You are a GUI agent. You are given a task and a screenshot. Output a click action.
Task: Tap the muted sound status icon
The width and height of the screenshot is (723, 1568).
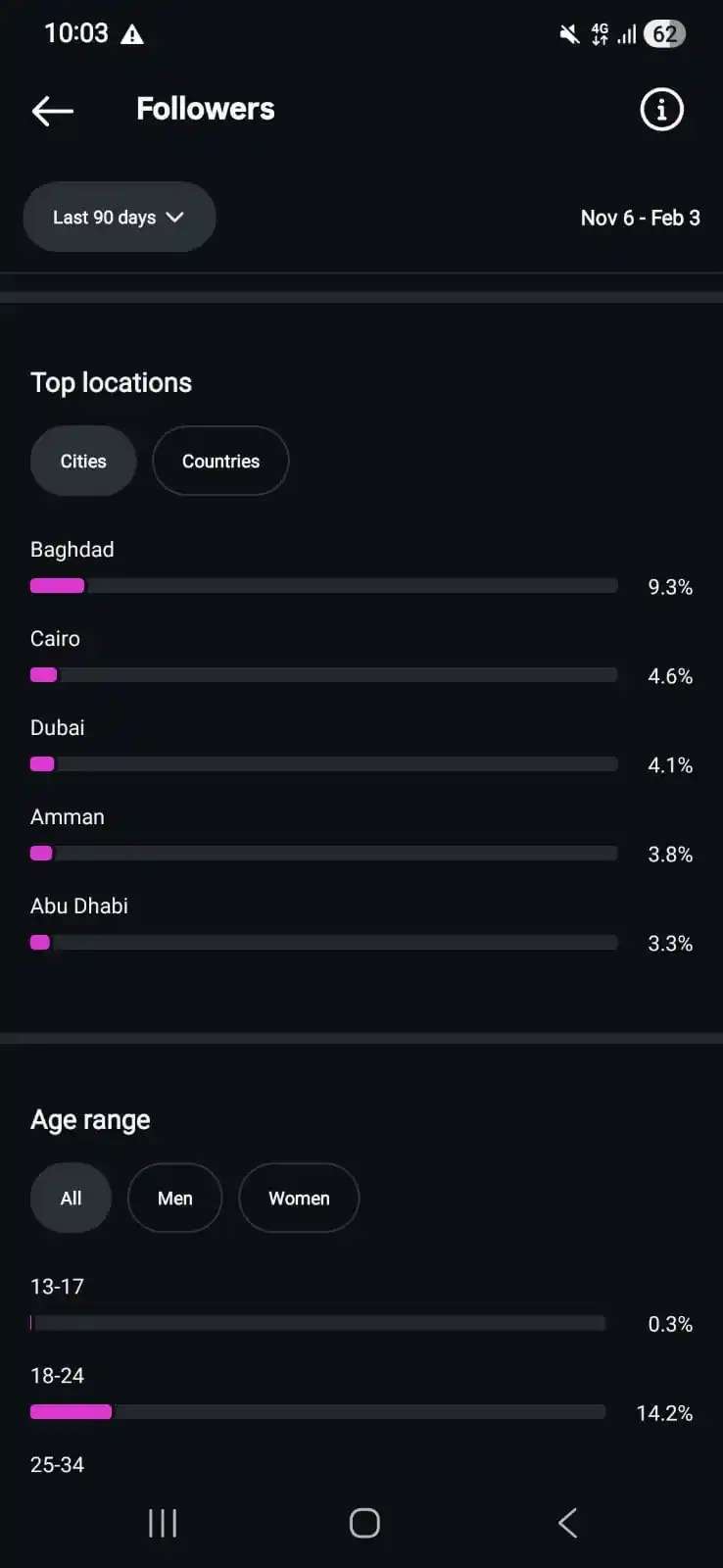click(x=568, y=35)
